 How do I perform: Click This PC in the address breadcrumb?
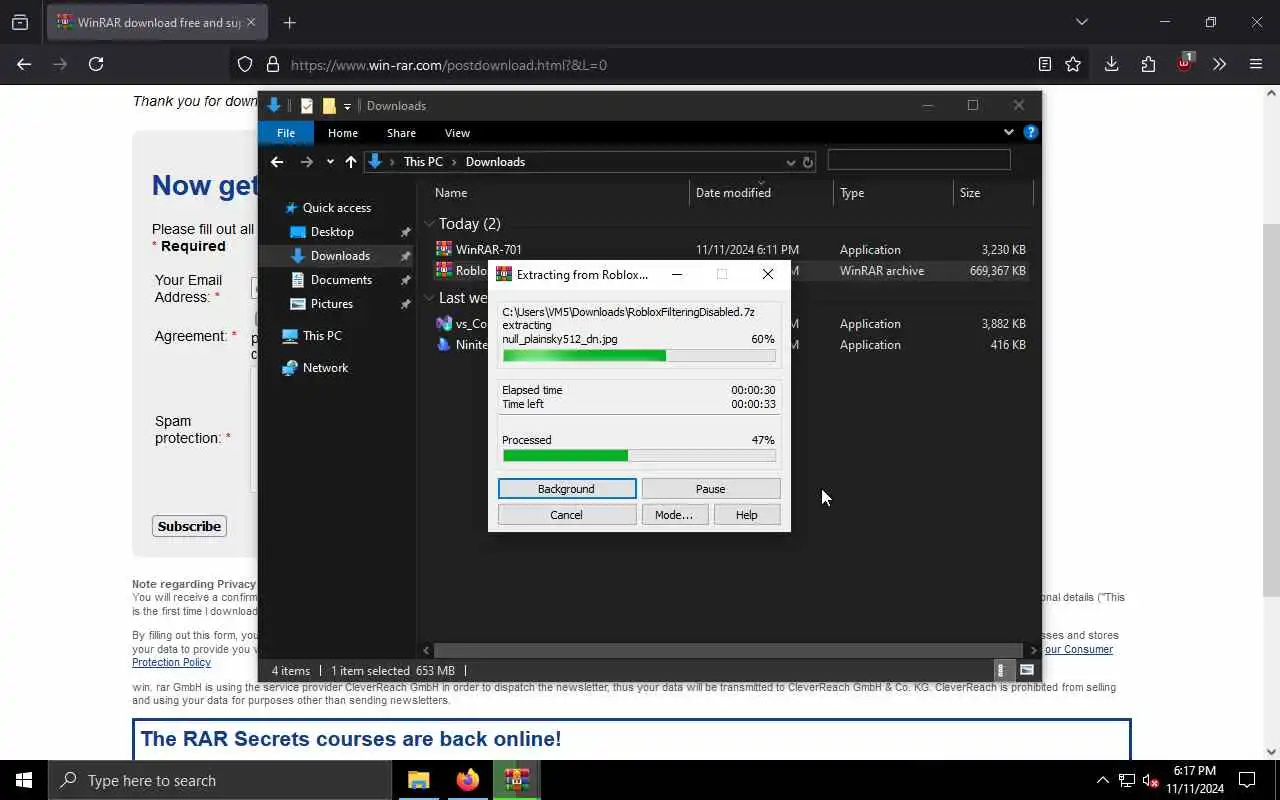[423, 162]
